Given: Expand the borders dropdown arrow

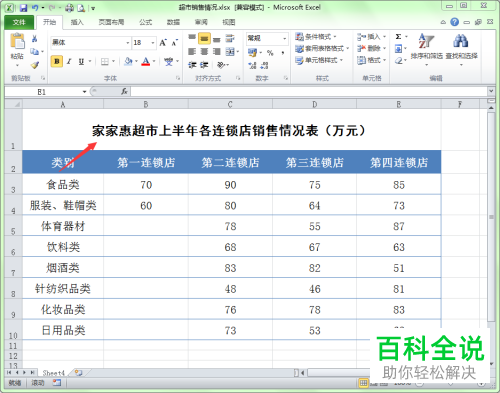Looking at the screenshot, I should (x=114, y=61).
